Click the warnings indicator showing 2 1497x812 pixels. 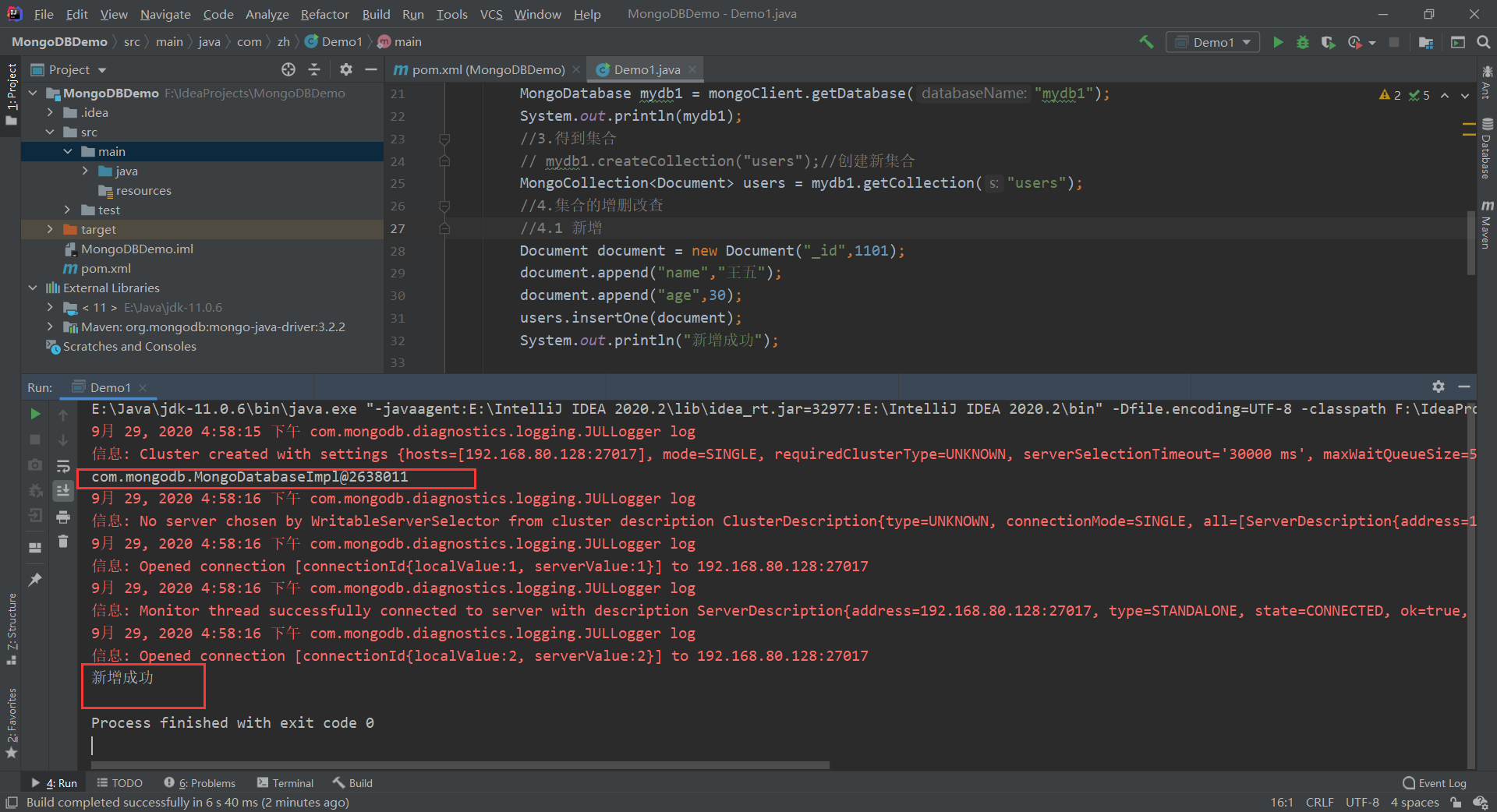tap(1389, 95)
